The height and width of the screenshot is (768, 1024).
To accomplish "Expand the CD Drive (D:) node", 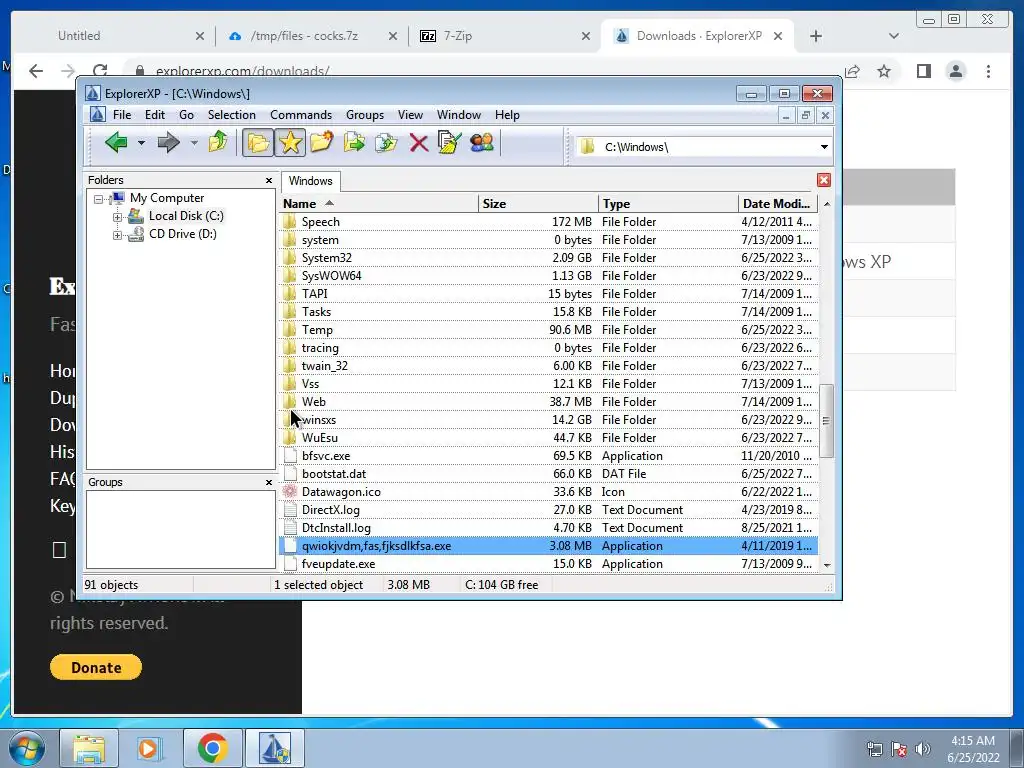I will [x=117, y=234].
